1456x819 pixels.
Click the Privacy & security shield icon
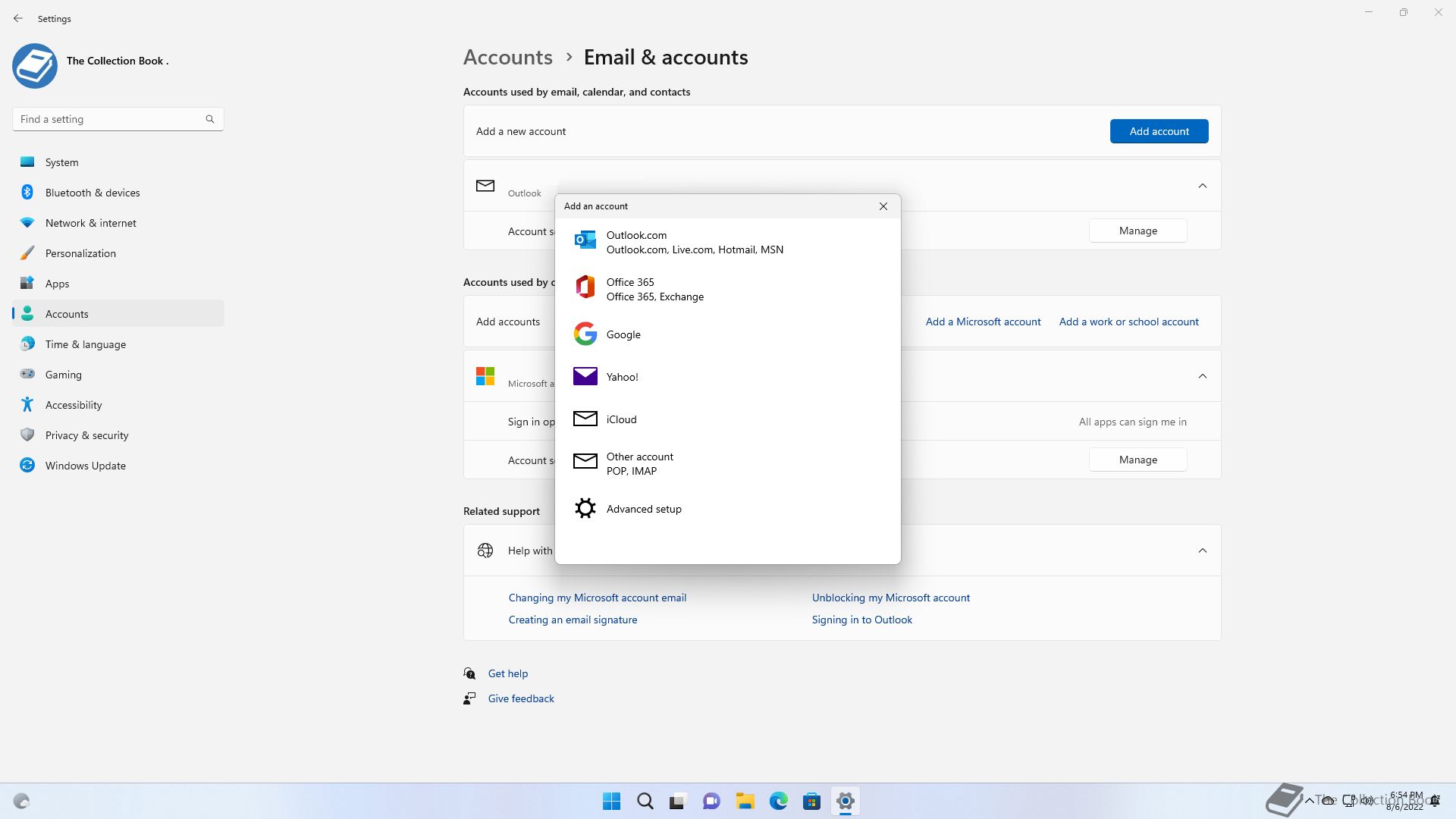click(27, 435)
